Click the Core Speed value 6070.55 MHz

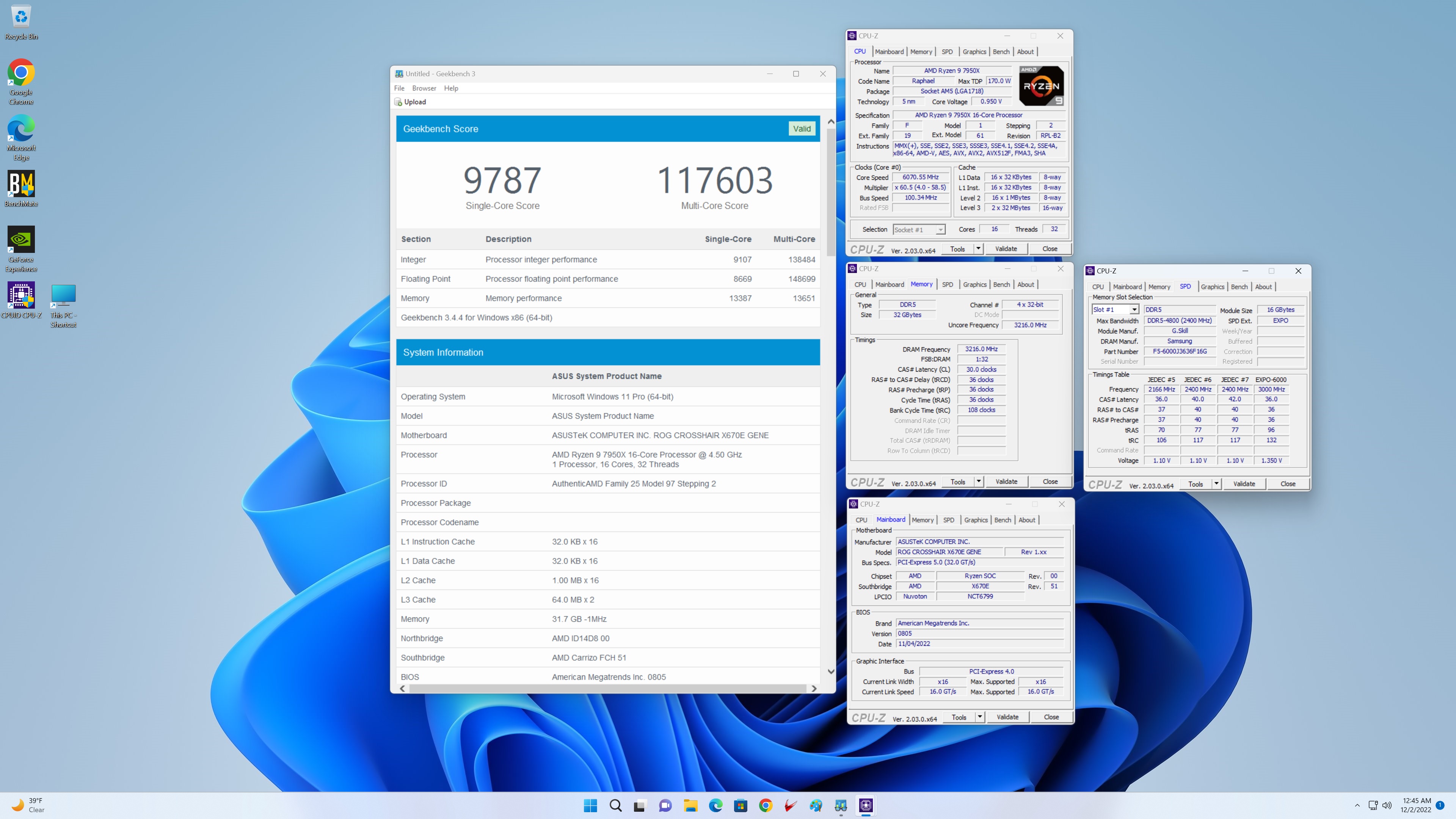pyautogui.click(x=921, y=177)
